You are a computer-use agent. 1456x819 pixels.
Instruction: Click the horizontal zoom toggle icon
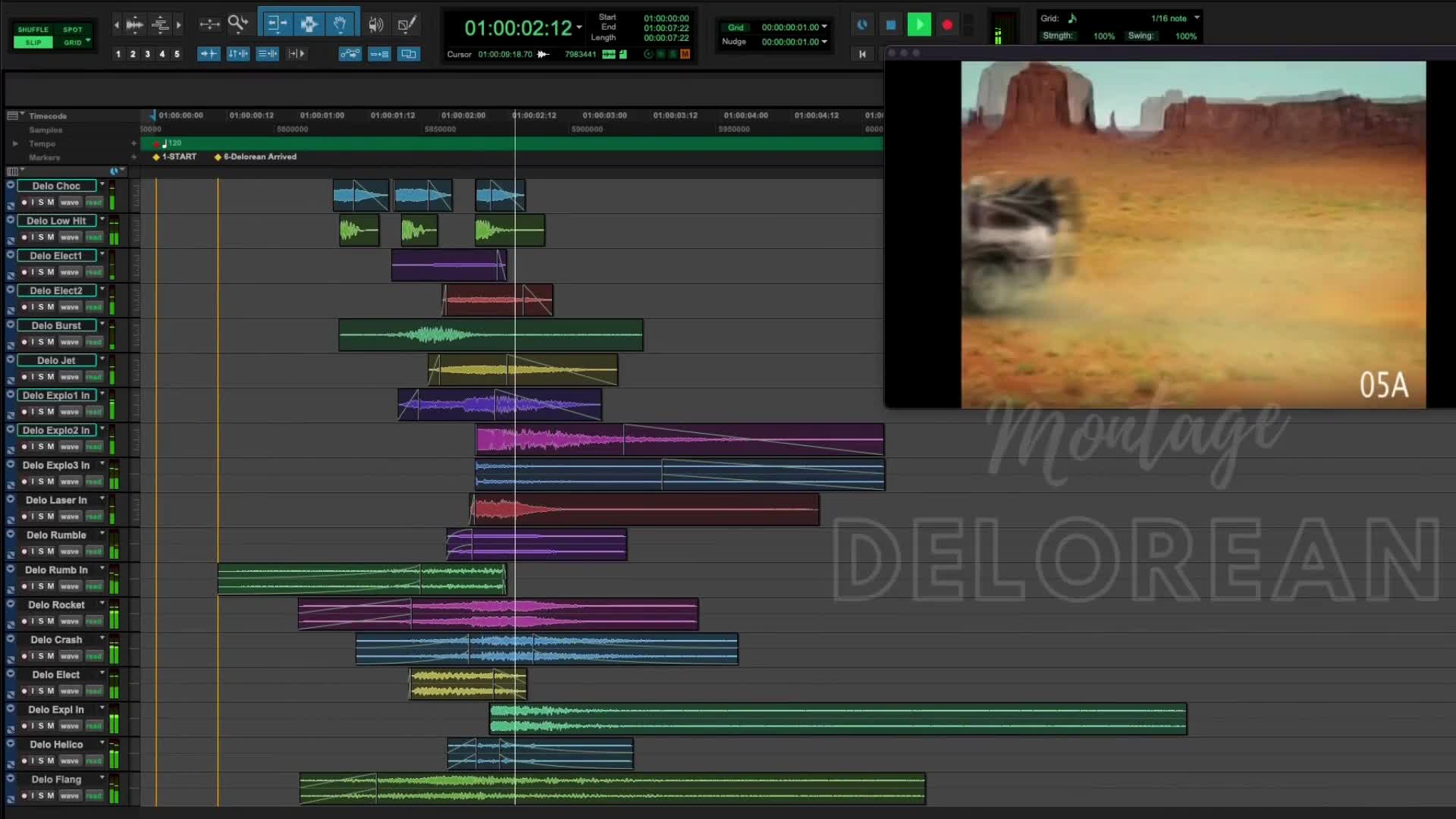point(209,24)
